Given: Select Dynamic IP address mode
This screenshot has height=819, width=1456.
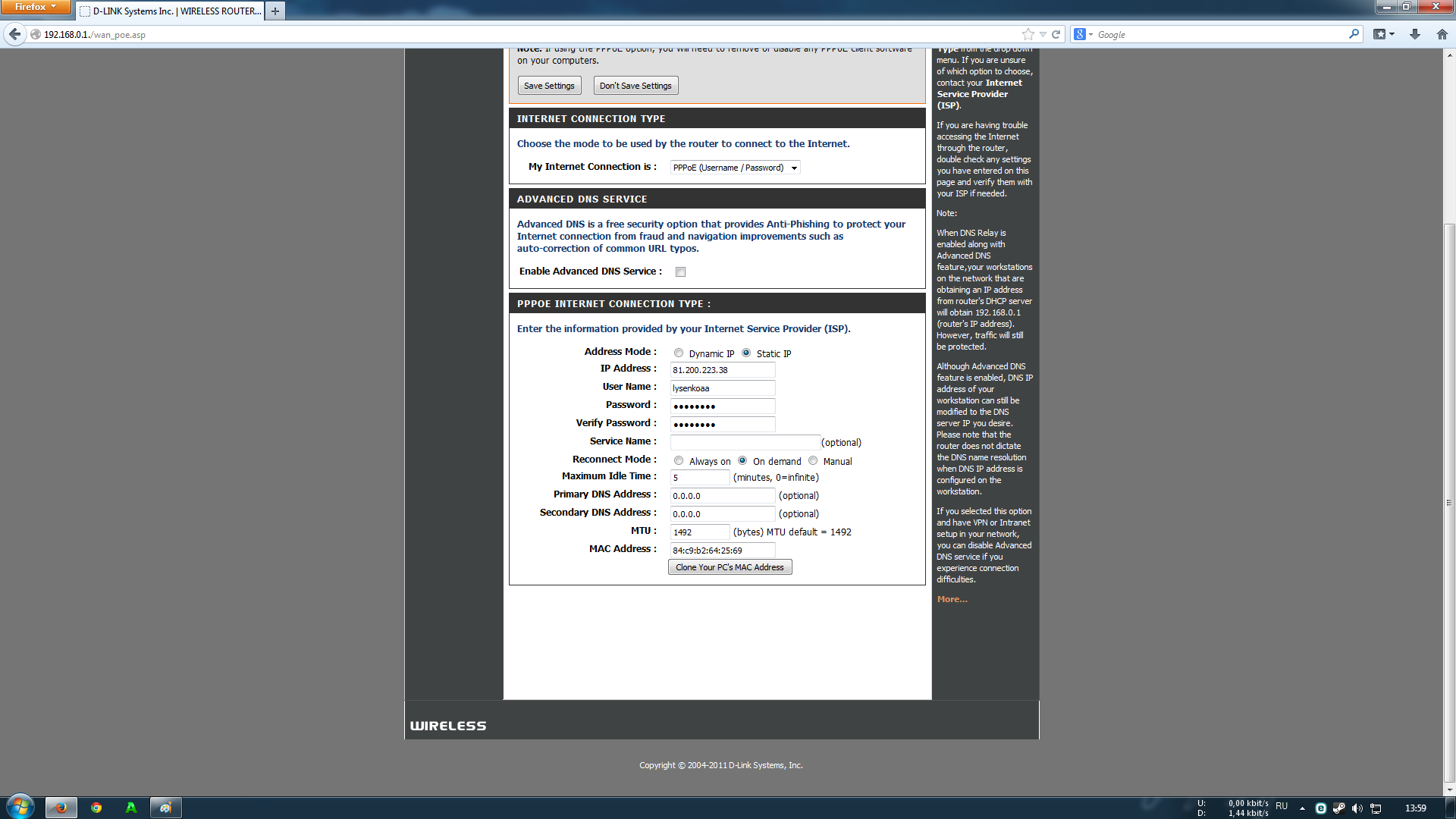Looking at the screenshot, I should 679,353.
